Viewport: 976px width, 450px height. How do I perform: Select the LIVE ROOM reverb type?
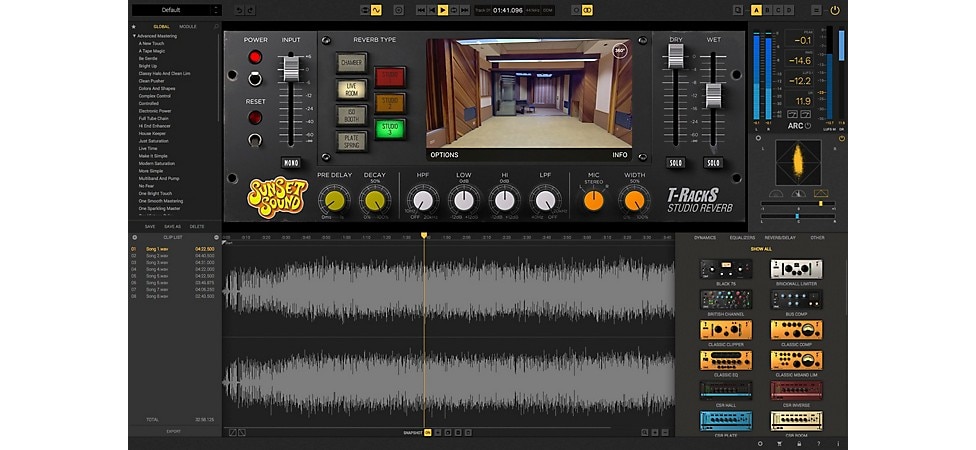tap(352, 89)
